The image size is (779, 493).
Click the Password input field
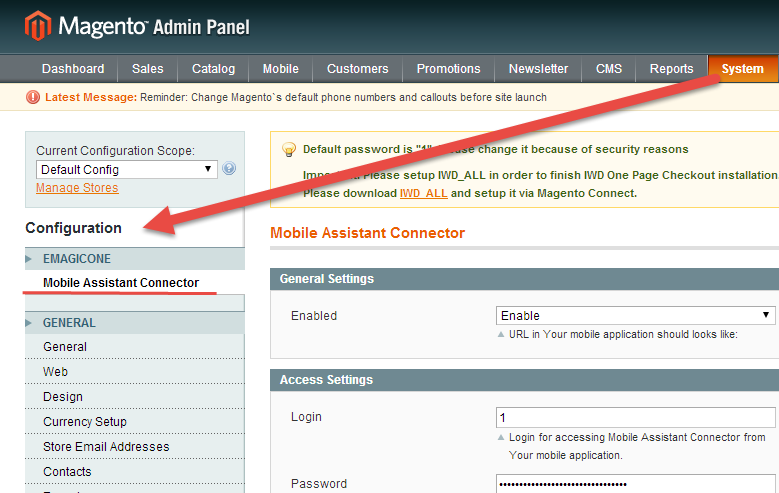click(x=635, y=484)
